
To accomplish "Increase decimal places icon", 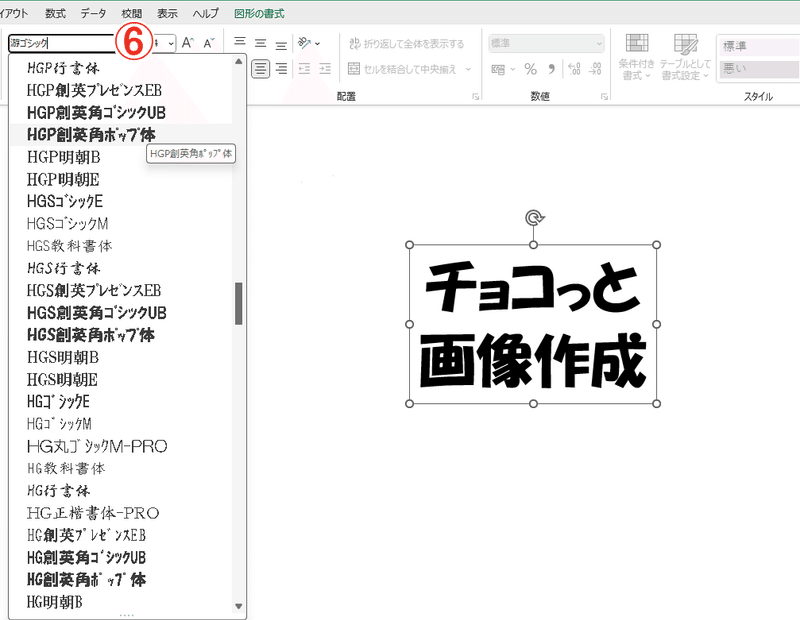I will click(x=574, y=69).
